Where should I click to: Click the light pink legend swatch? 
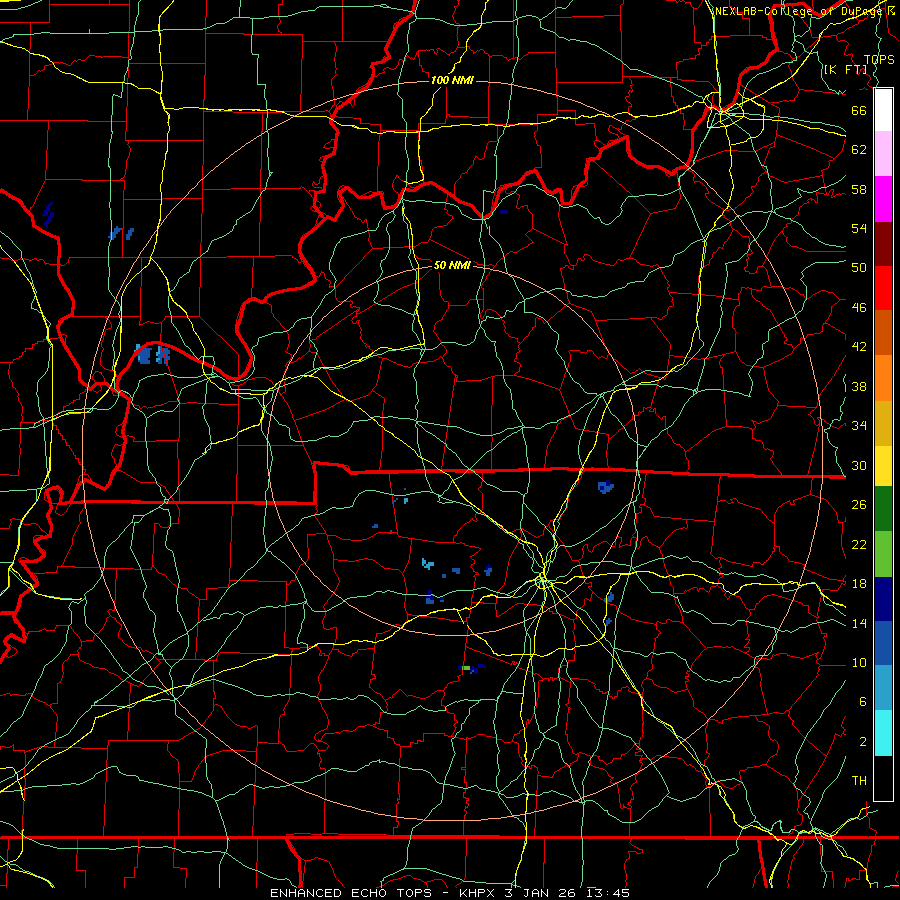[883, 154]
